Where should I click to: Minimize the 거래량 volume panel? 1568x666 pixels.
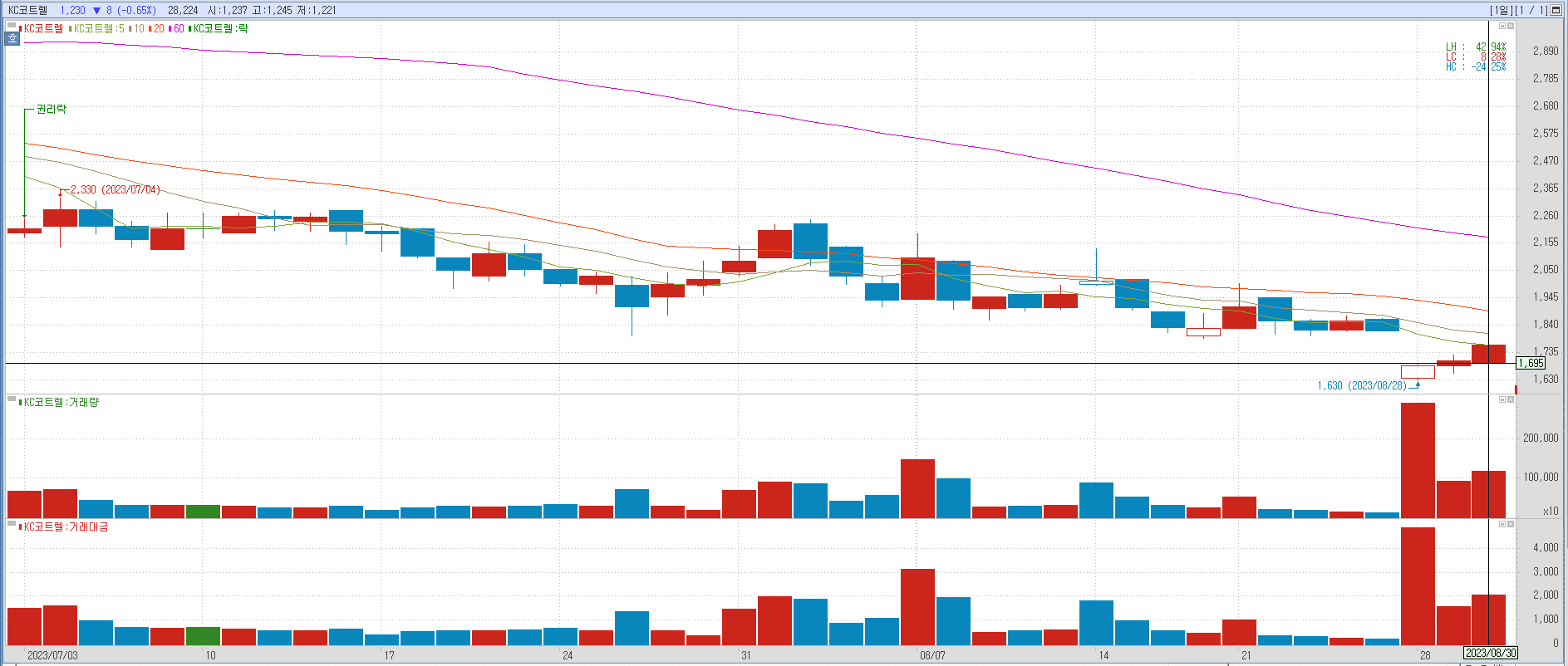(x=1502, y=399)
